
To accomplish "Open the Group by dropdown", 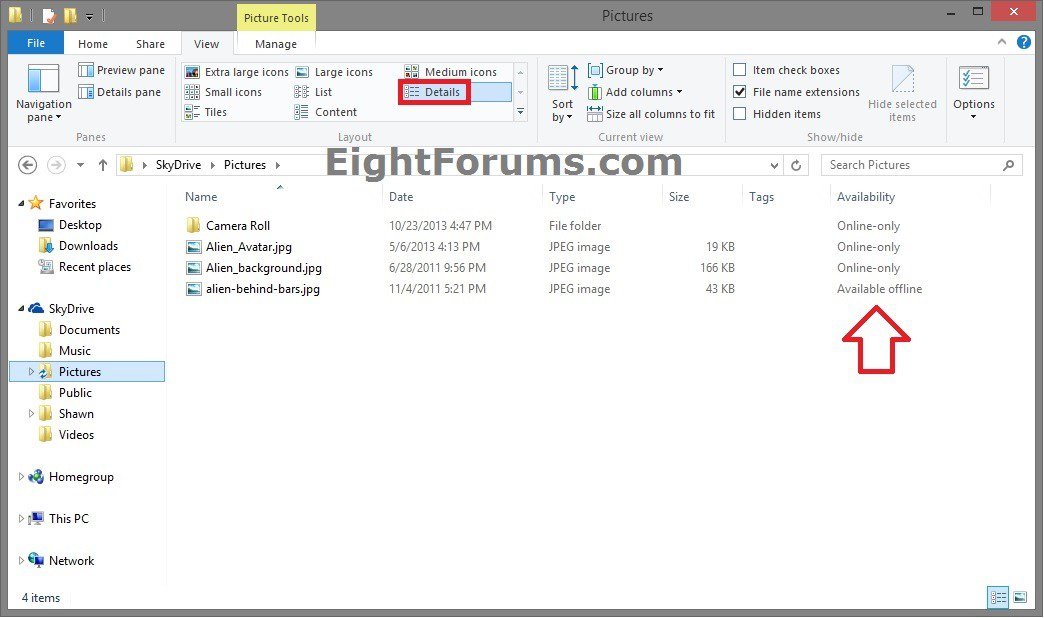I will (x=626, y=70).
